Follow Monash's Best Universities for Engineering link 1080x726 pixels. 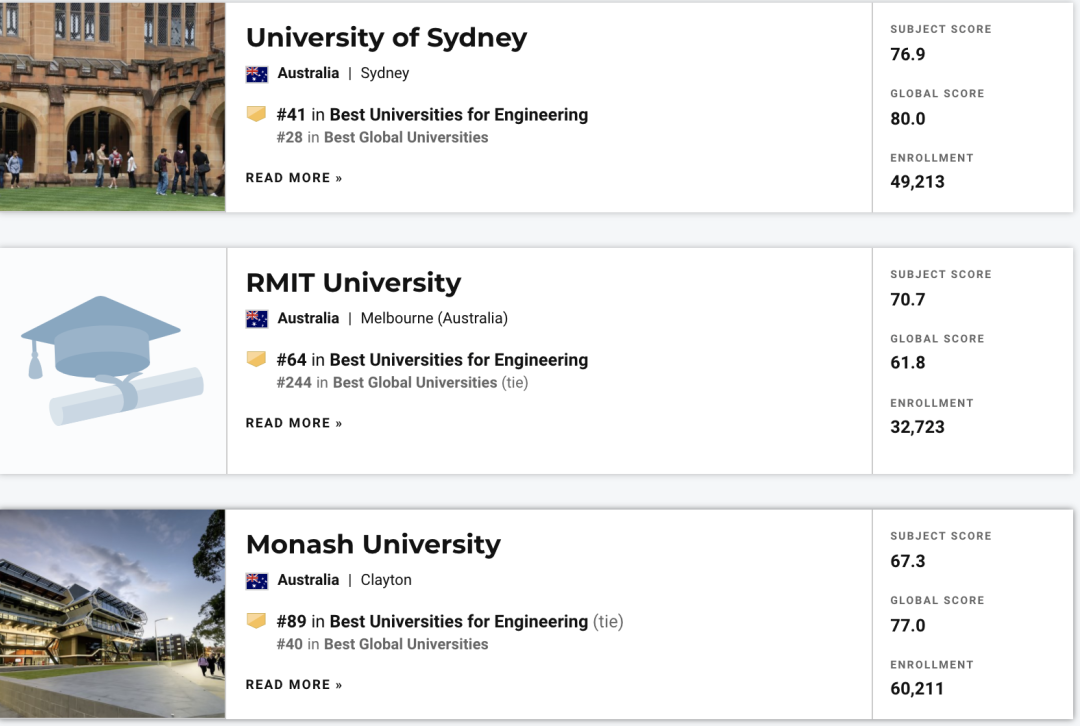459,621
